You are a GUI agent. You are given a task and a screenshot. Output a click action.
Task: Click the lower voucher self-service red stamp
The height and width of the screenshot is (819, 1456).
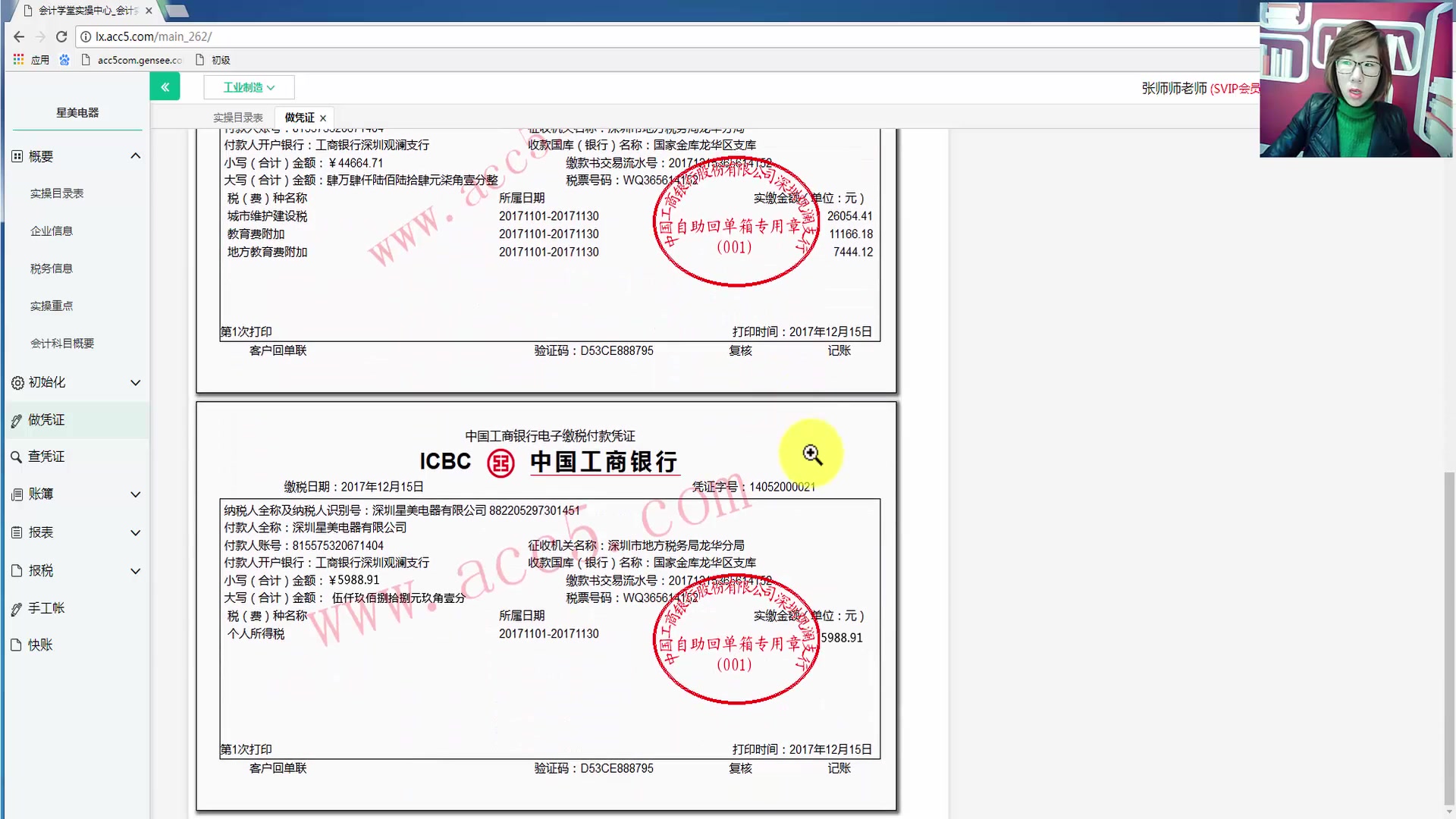click(736, 641)
